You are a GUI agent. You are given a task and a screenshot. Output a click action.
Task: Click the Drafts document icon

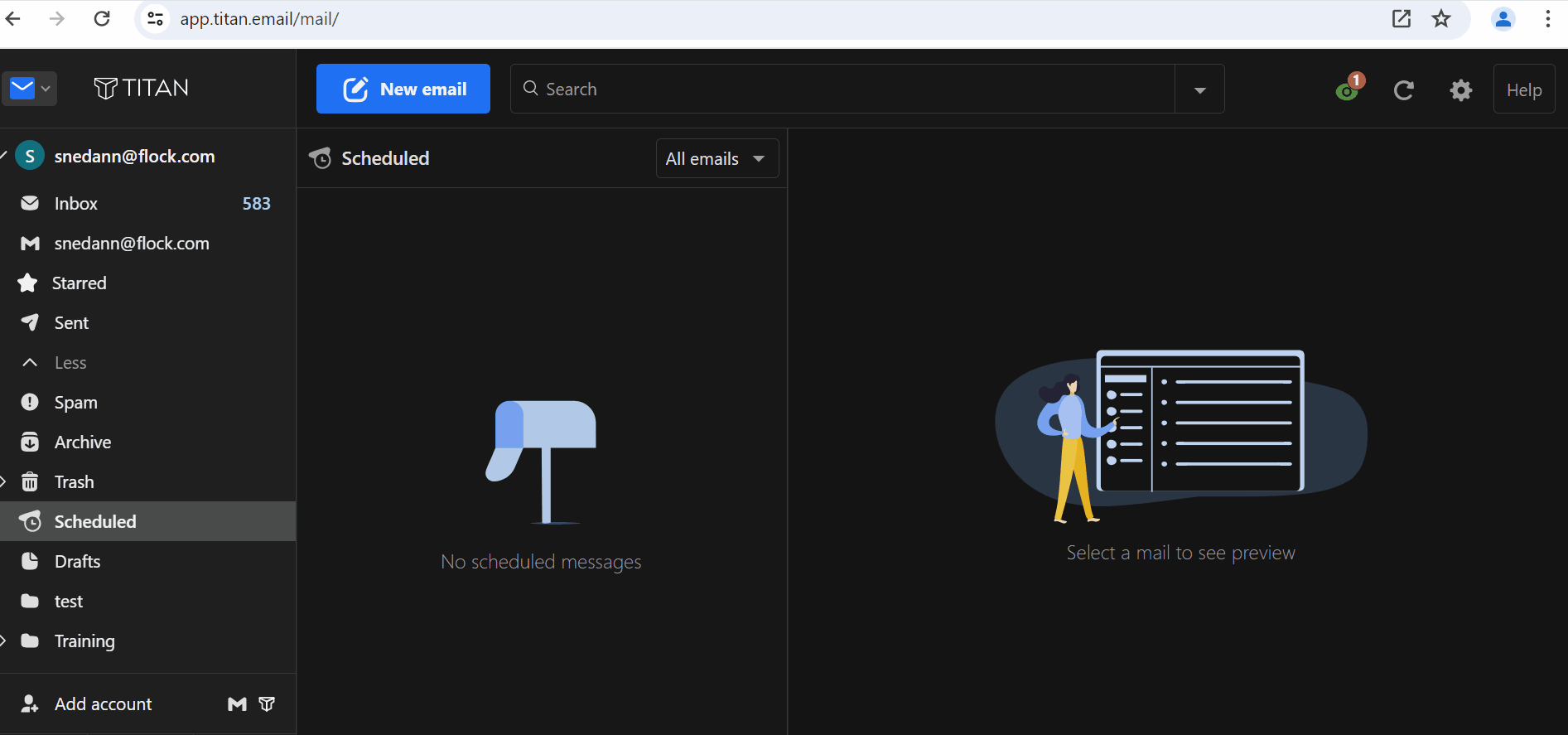(30, 561)
